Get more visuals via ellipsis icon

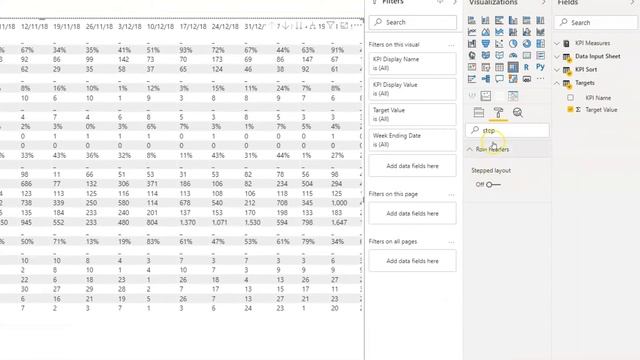coord(540,79)
